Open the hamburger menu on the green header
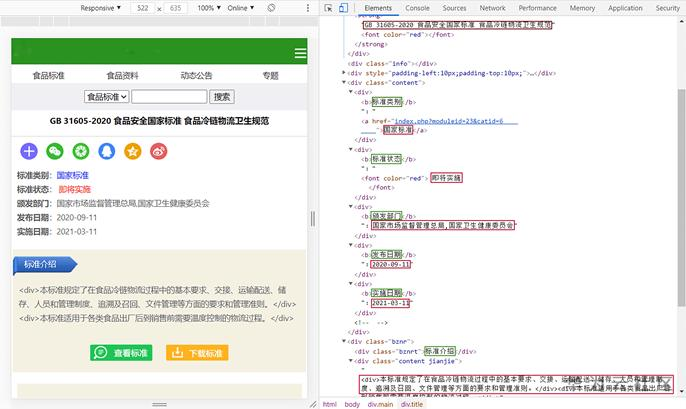This screenshot has width=686, height=409. pos(300,53)
